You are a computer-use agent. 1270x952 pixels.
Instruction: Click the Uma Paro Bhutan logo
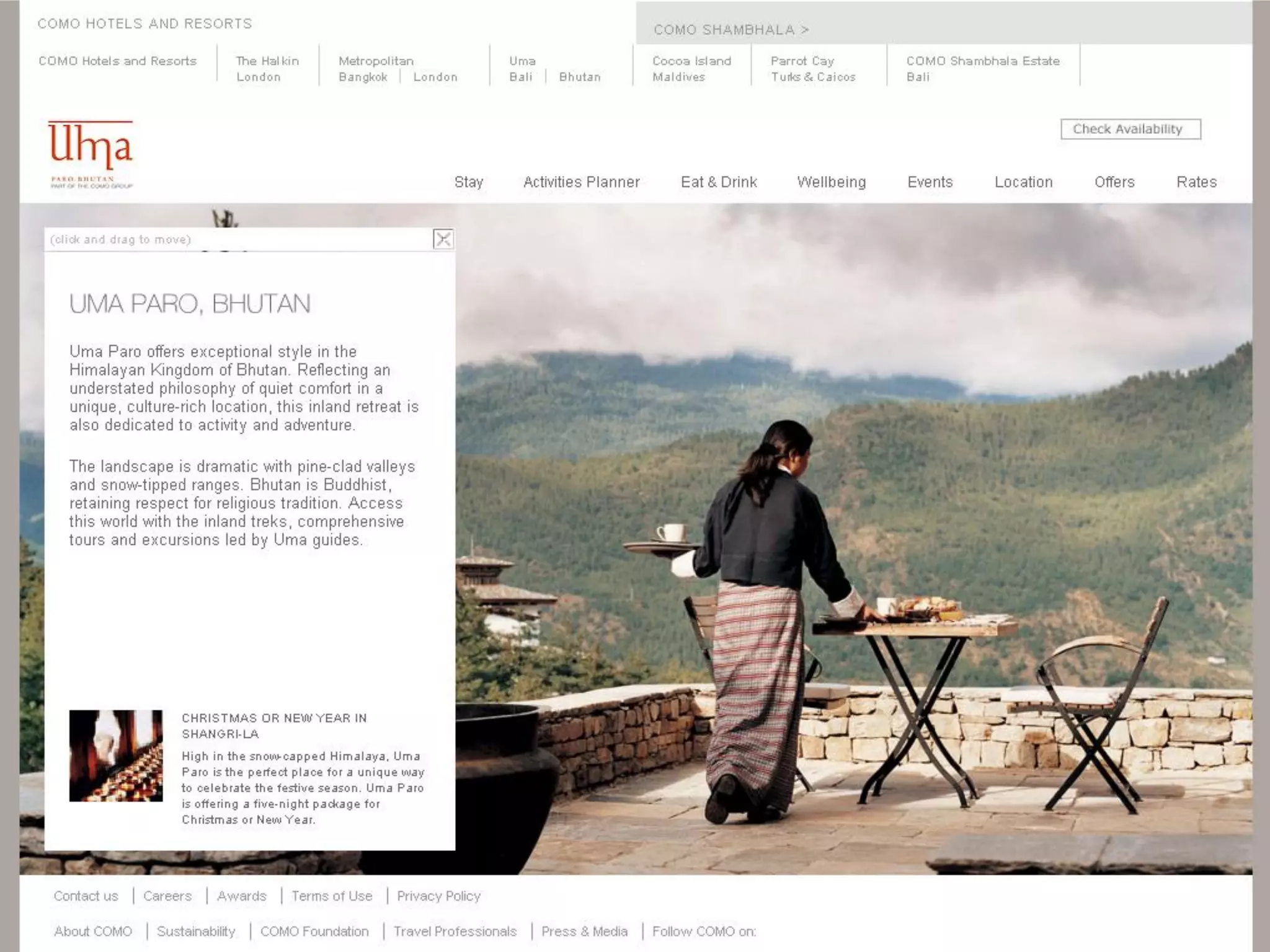(91, 154)
